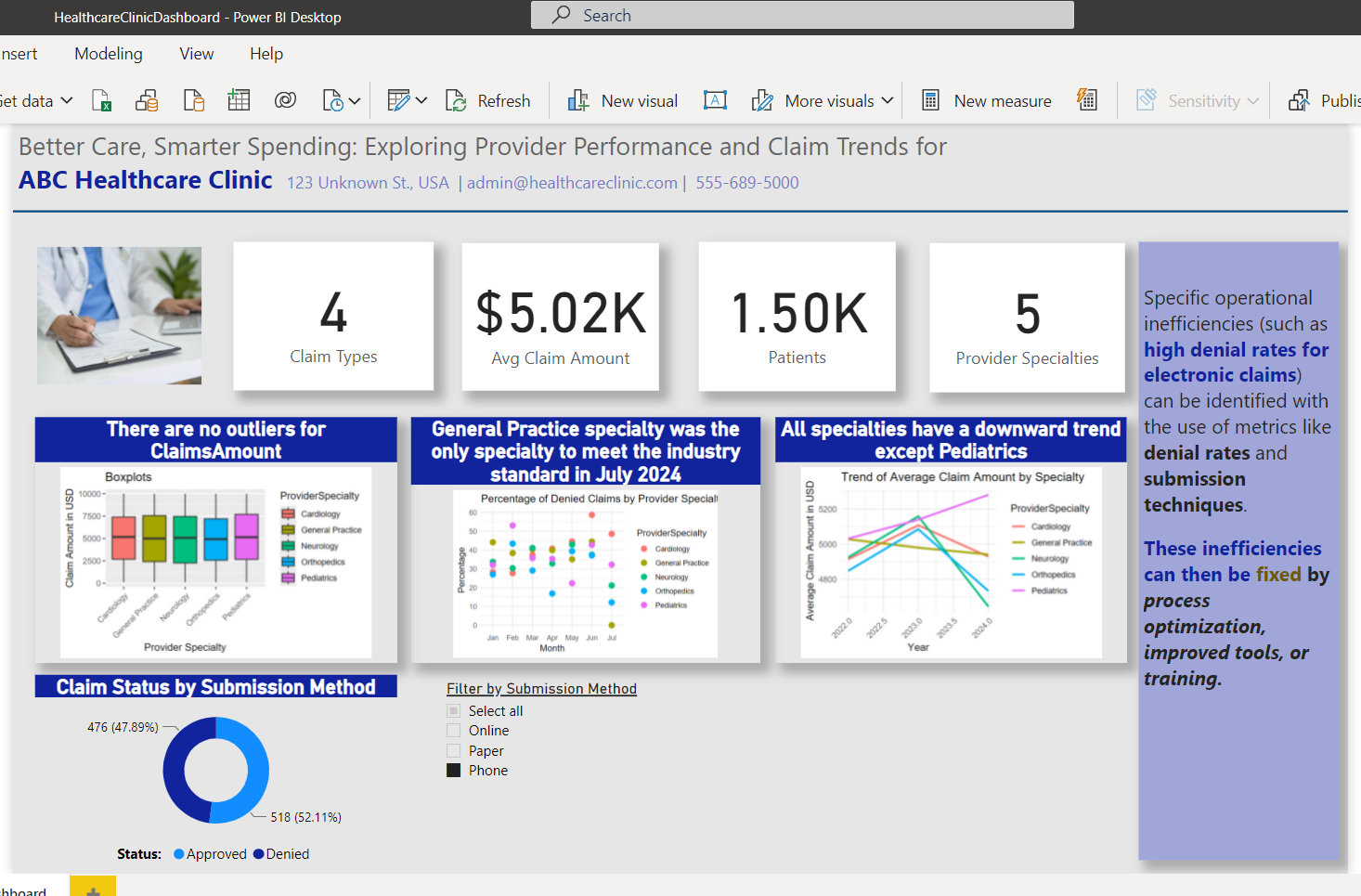
Task: Select the Percentage of Denied Claims scatter chart
Action: click(586, 574)
